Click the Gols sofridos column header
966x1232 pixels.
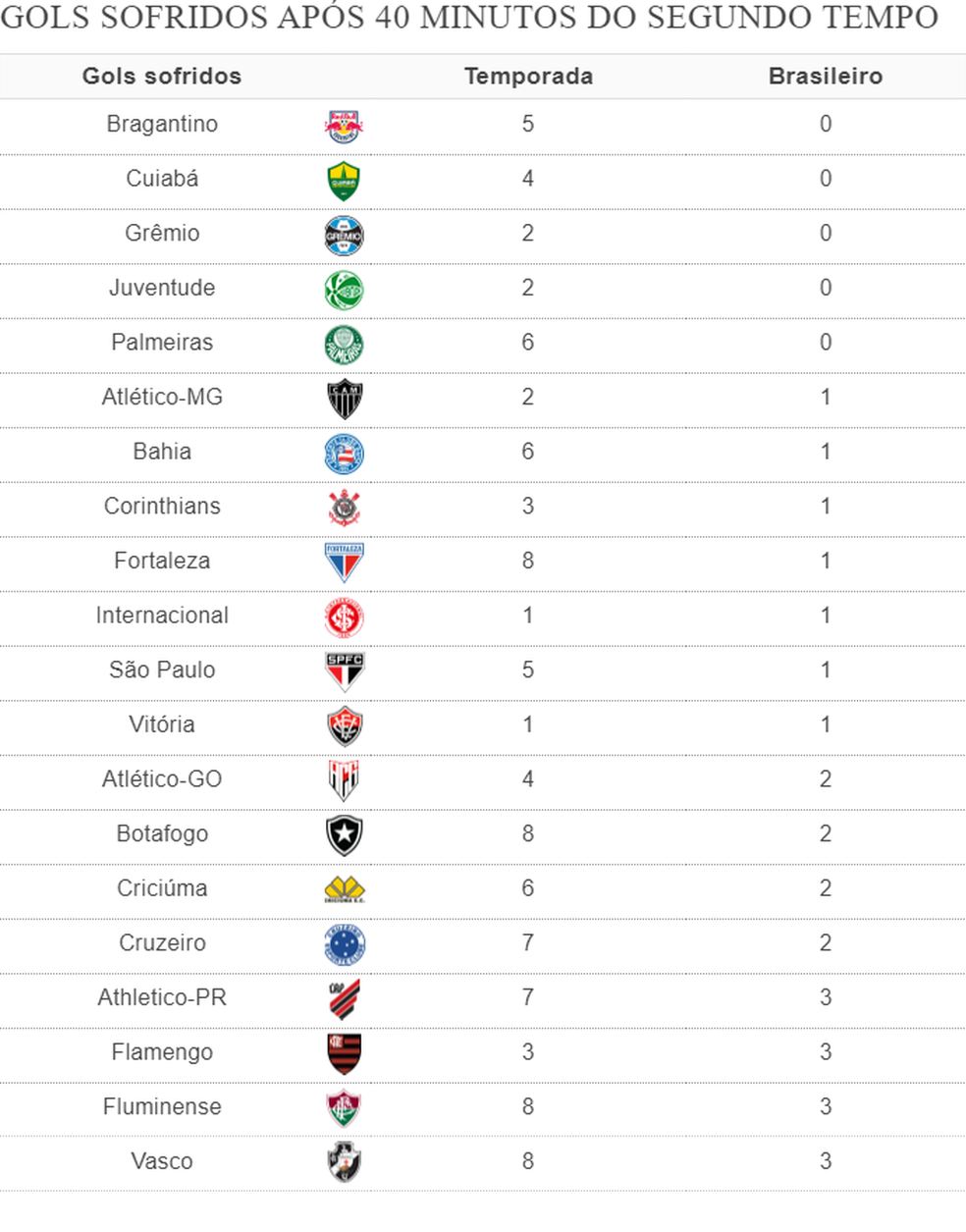[162, 77]
